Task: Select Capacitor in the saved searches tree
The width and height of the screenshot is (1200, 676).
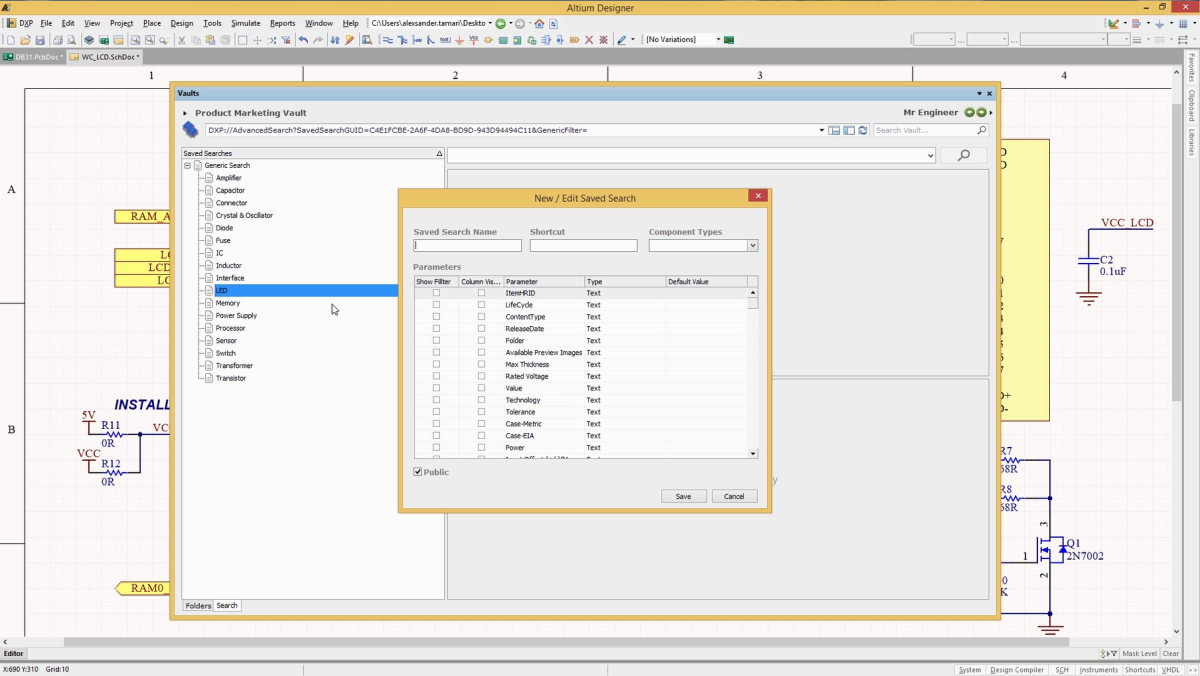Action: click(230, 190)
